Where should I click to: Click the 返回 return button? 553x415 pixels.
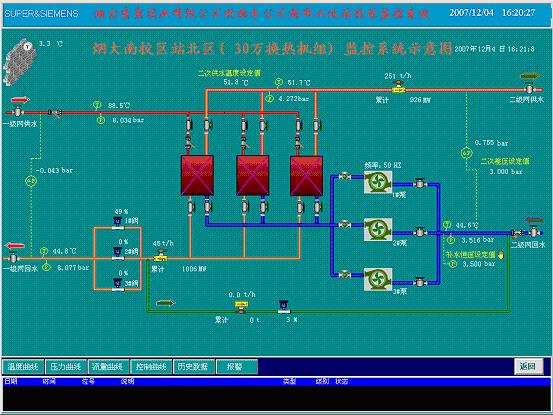click(528, 366)
